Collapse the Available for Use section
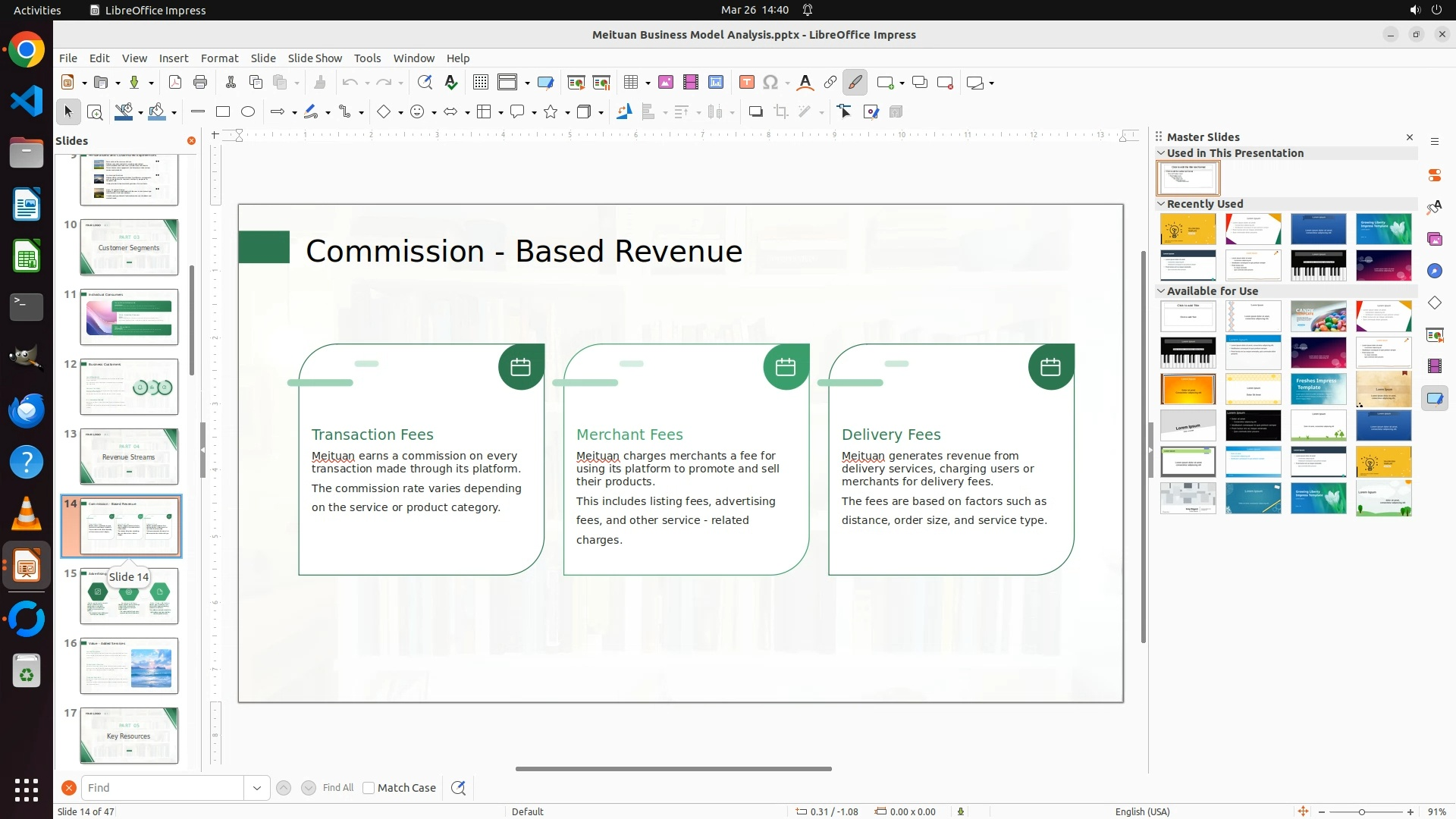1456x819 pixels. [1161, 291]
